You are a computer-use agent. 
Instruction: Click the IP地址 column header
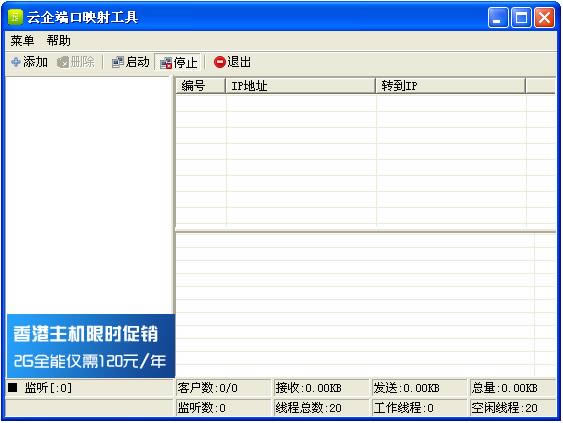(x=301, y=86)
